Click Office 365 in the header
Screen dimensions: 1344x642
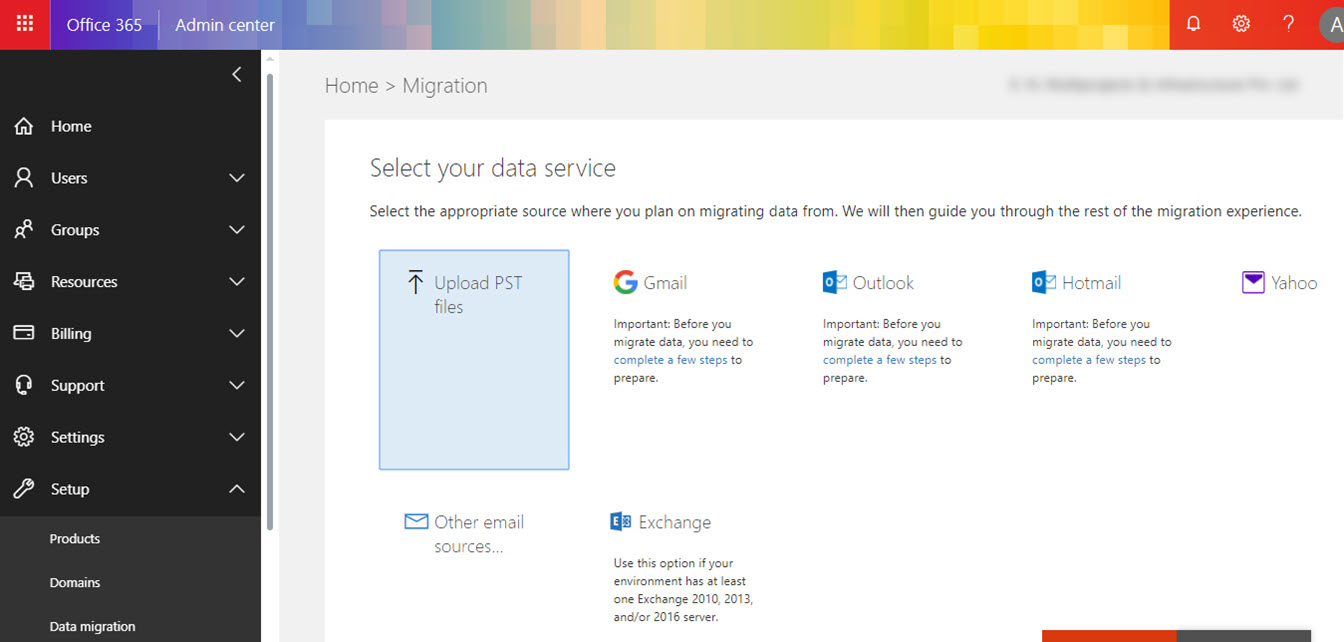[x=104, y=25]
